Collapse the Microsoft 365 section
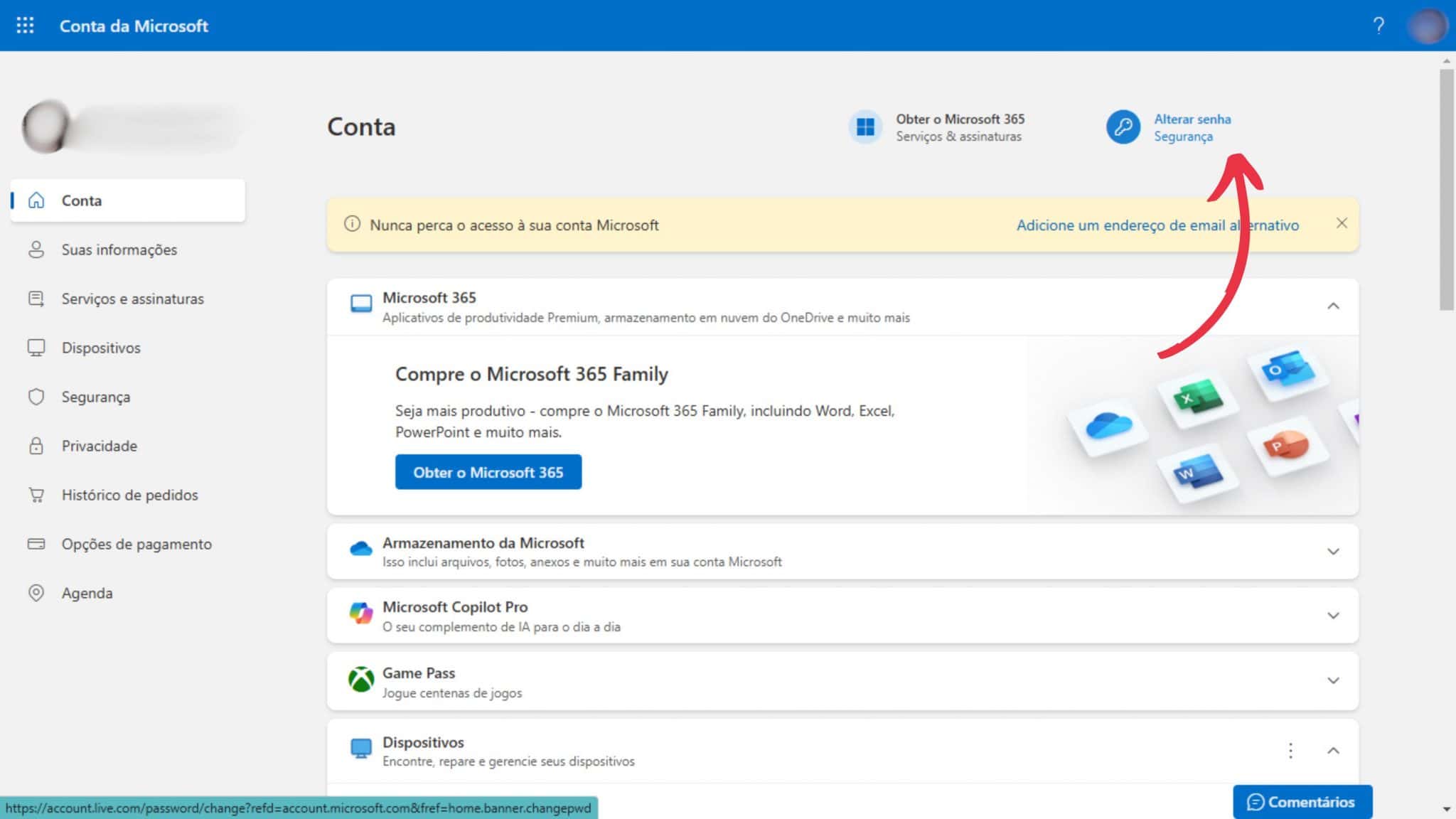This screenshot has width=1456, height=819. pyautogui.click(x=1333, y=306)
